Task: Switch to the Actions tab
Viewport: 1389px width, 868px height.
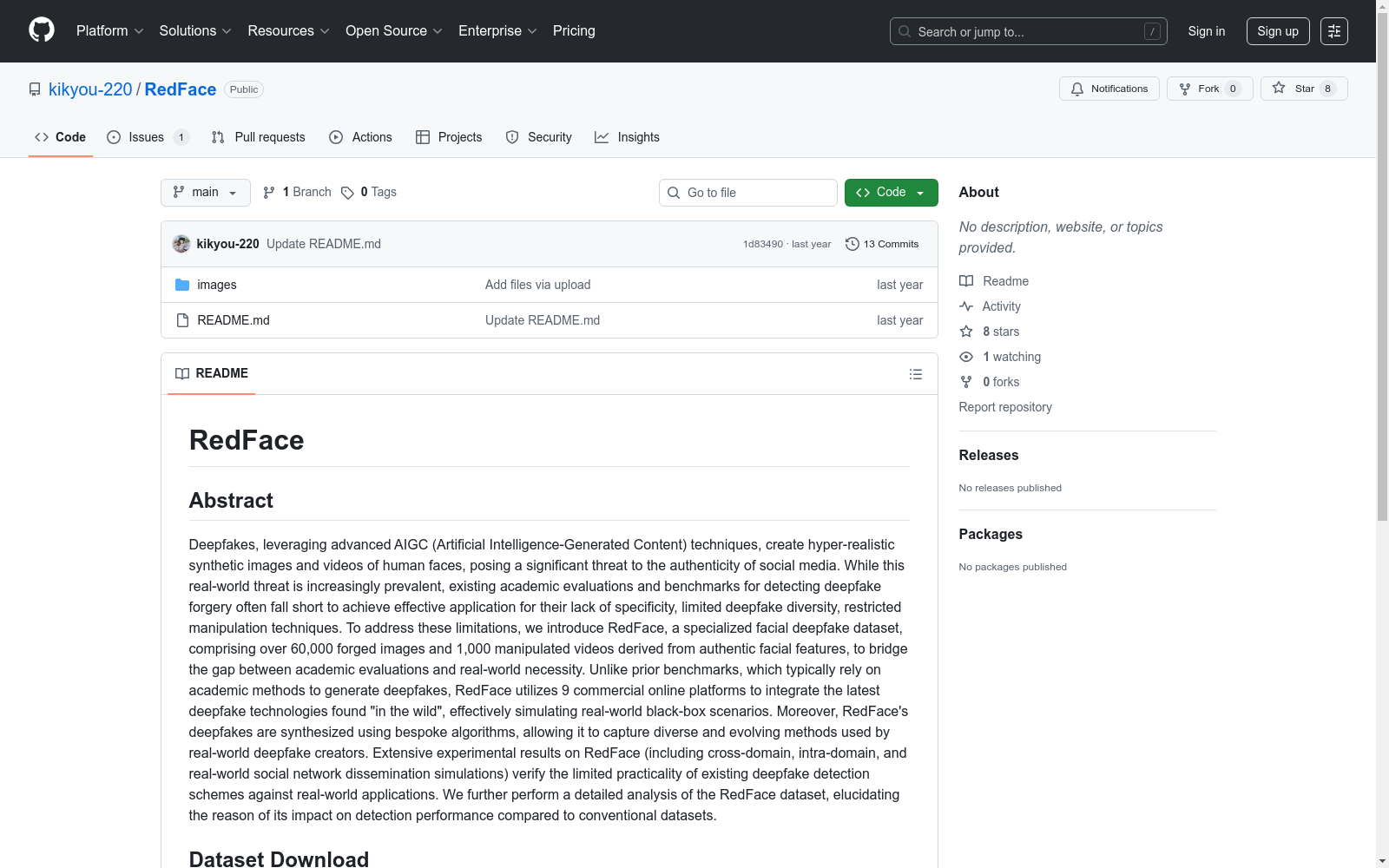Action: click(x=361, y=137)
